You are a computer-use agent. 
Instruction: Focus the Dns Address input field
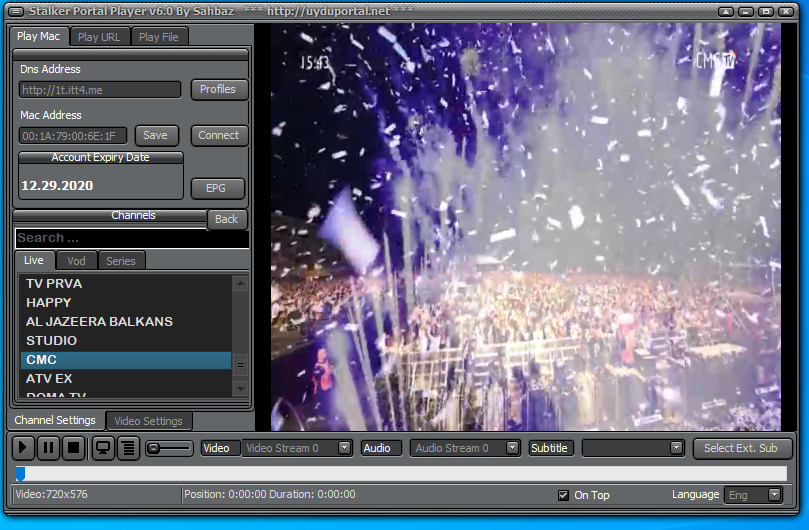click(100, 90)
